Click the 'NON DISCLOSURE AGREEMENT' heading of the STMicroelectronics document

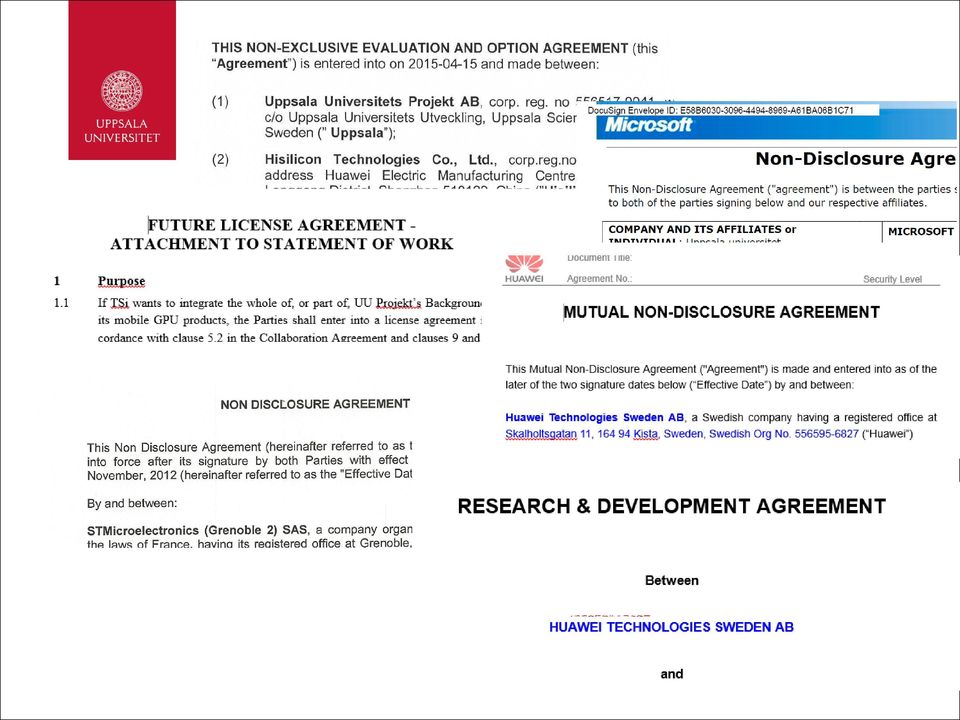[315, 404]
